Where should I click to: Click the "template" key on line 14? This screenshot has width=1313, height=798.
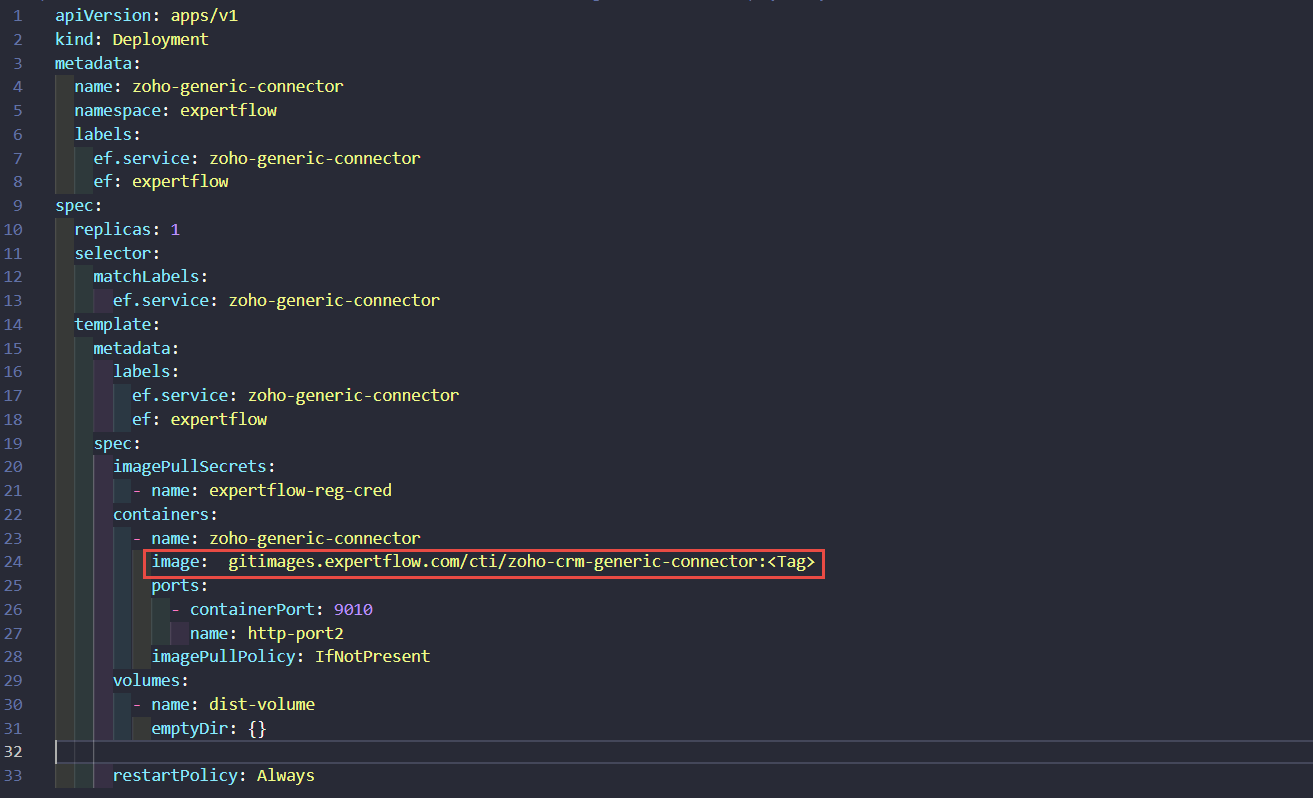click(x=112, y=324)
